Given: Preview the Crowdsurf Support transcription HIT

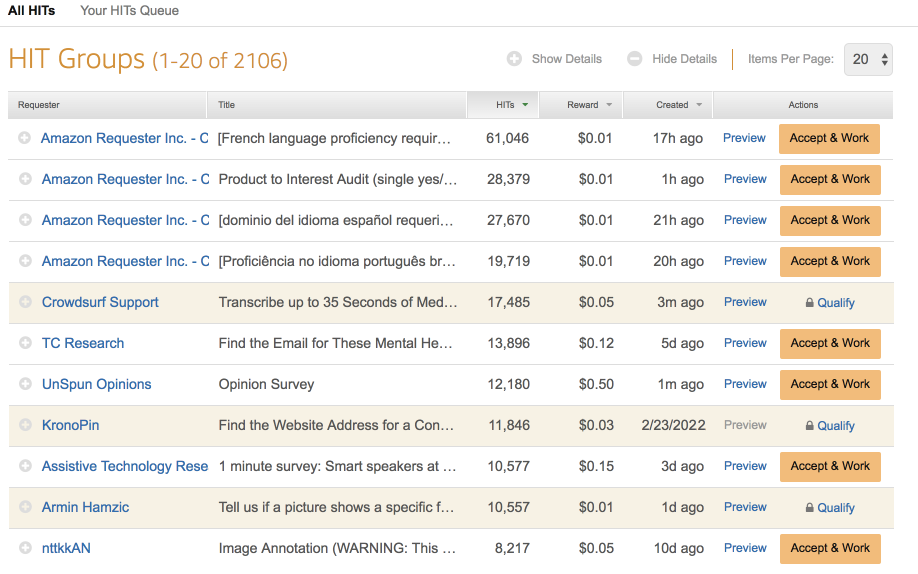Looking at the screenshot, I should pos(745,302).
